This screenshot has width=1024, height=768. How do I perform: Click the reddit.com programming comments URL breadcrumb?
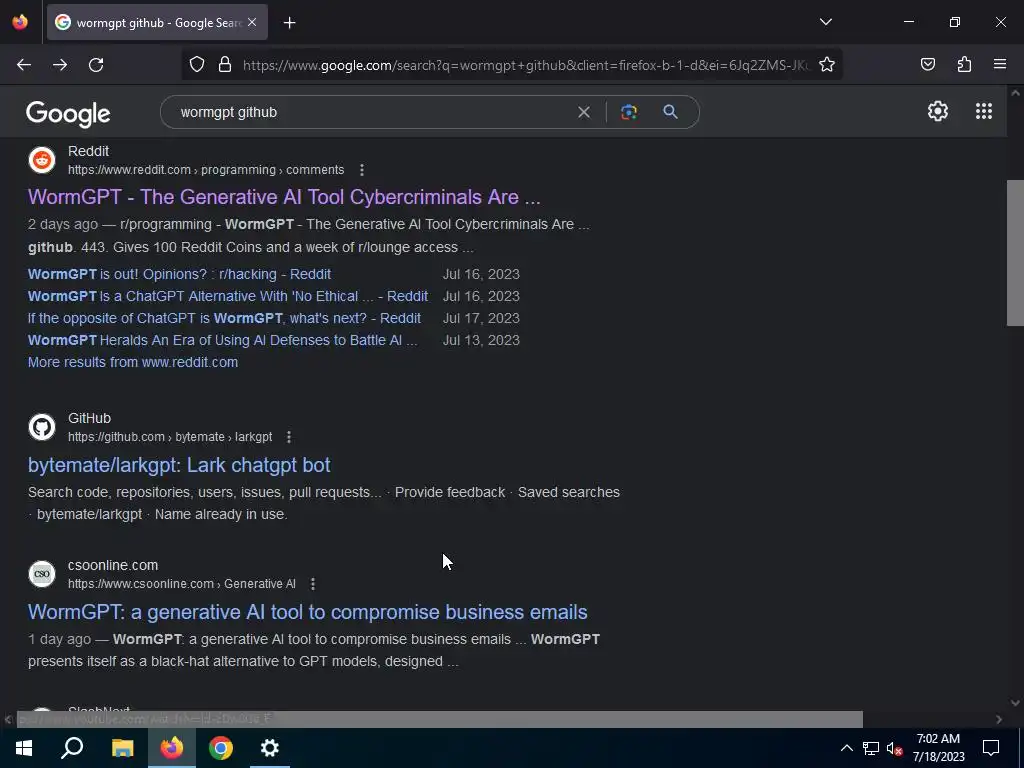[206, 170]
